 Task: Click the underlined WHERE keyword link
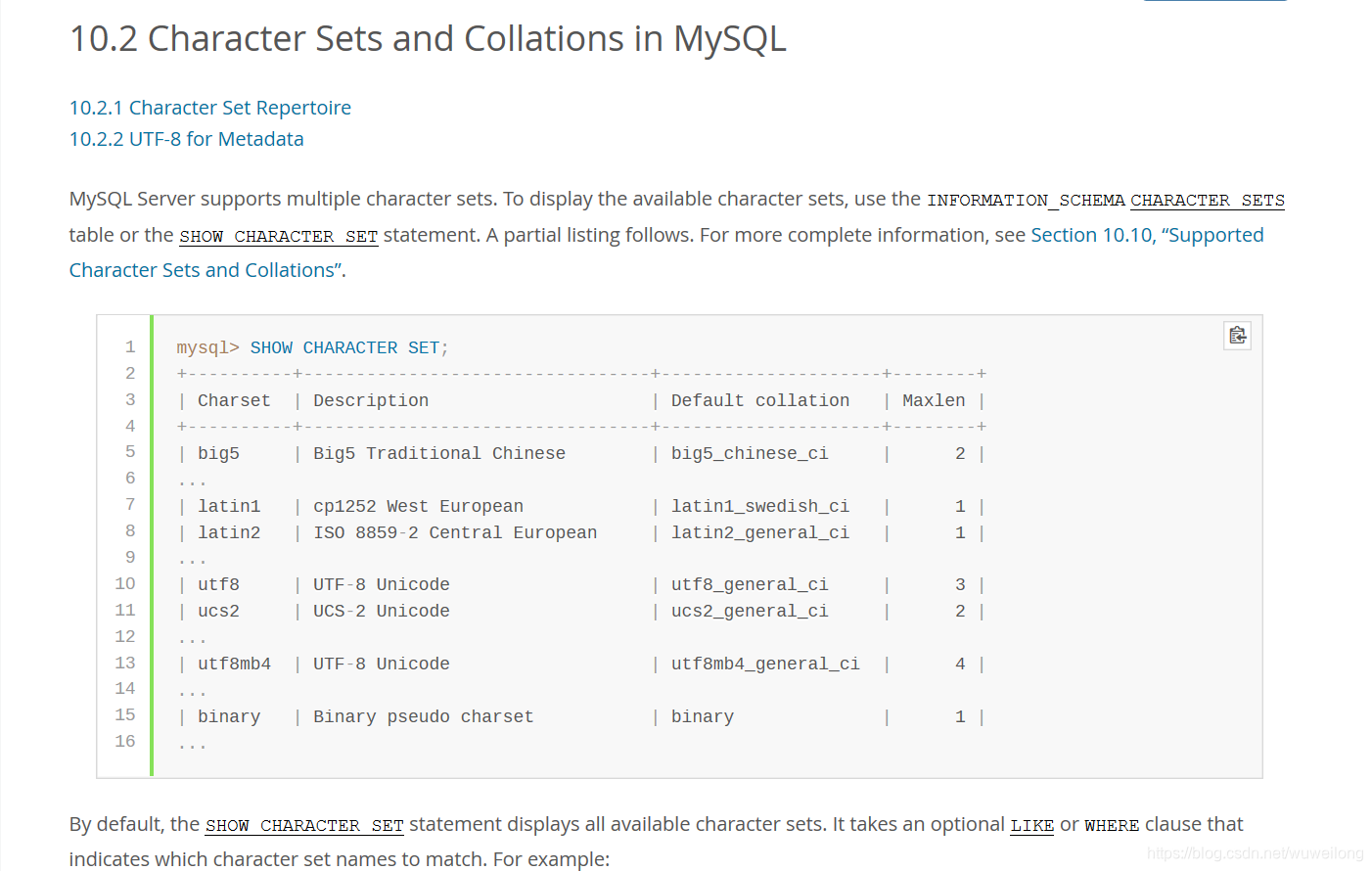coord(1112,825)
